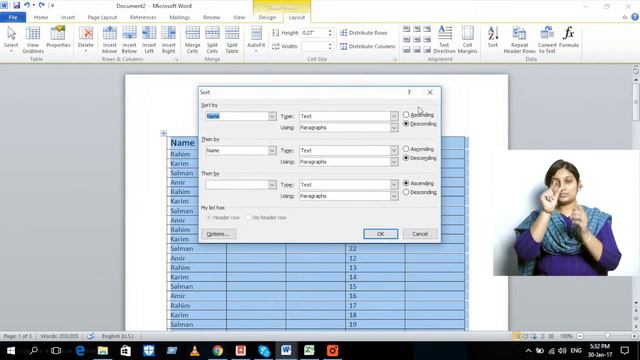Switch to Table Tools Design tab
640x360 pixels.
267,17
